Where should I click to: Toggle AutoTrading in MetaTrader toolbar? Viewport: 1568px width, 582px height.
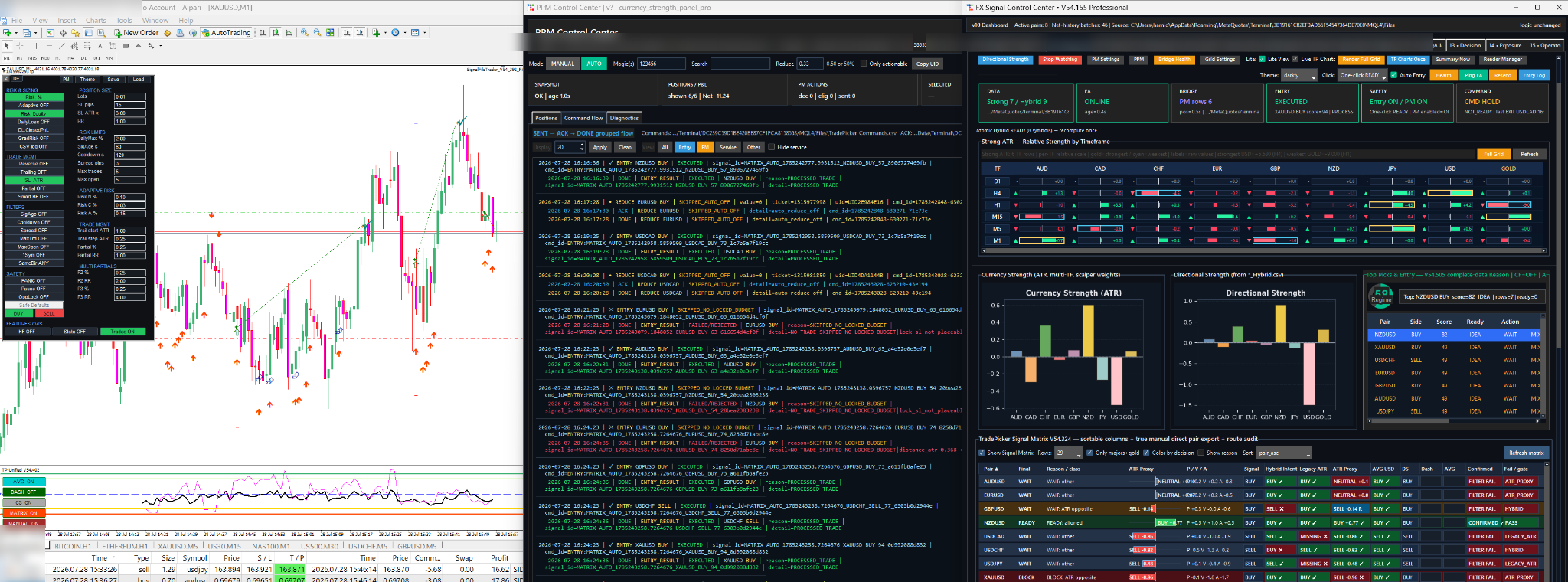pos(226,33)
